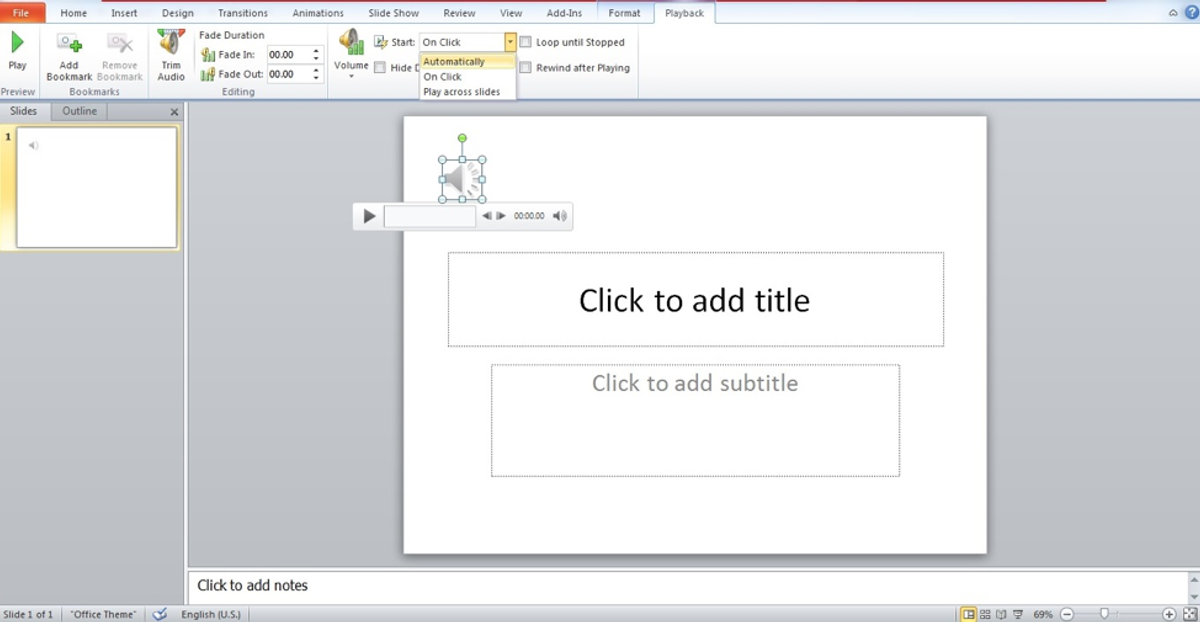Switch to the Outline tab

pos(79,111)
